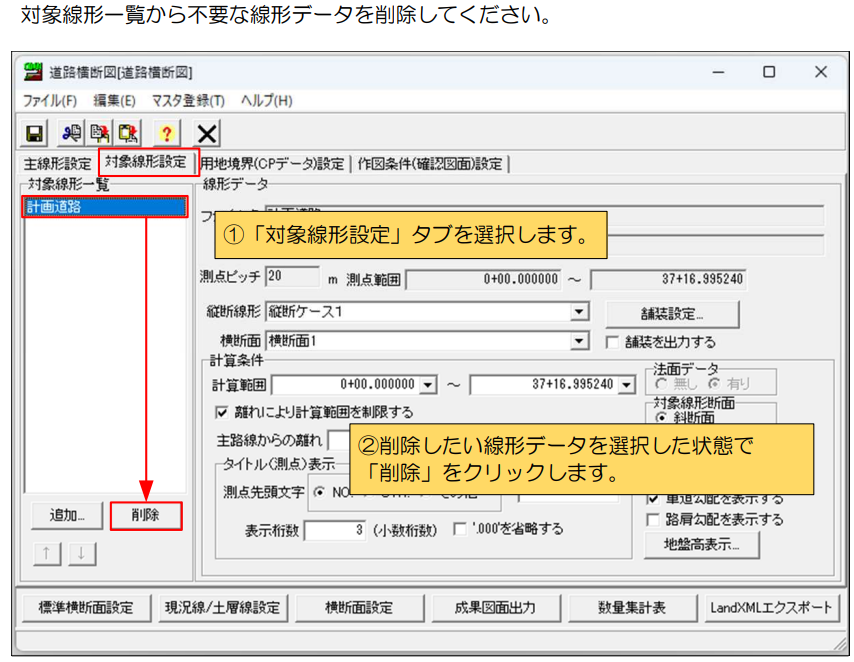Viewport: 854px width, 662px height.
Task: Open the マスタ登録(T) menu
Action: (x=188, y=101)
